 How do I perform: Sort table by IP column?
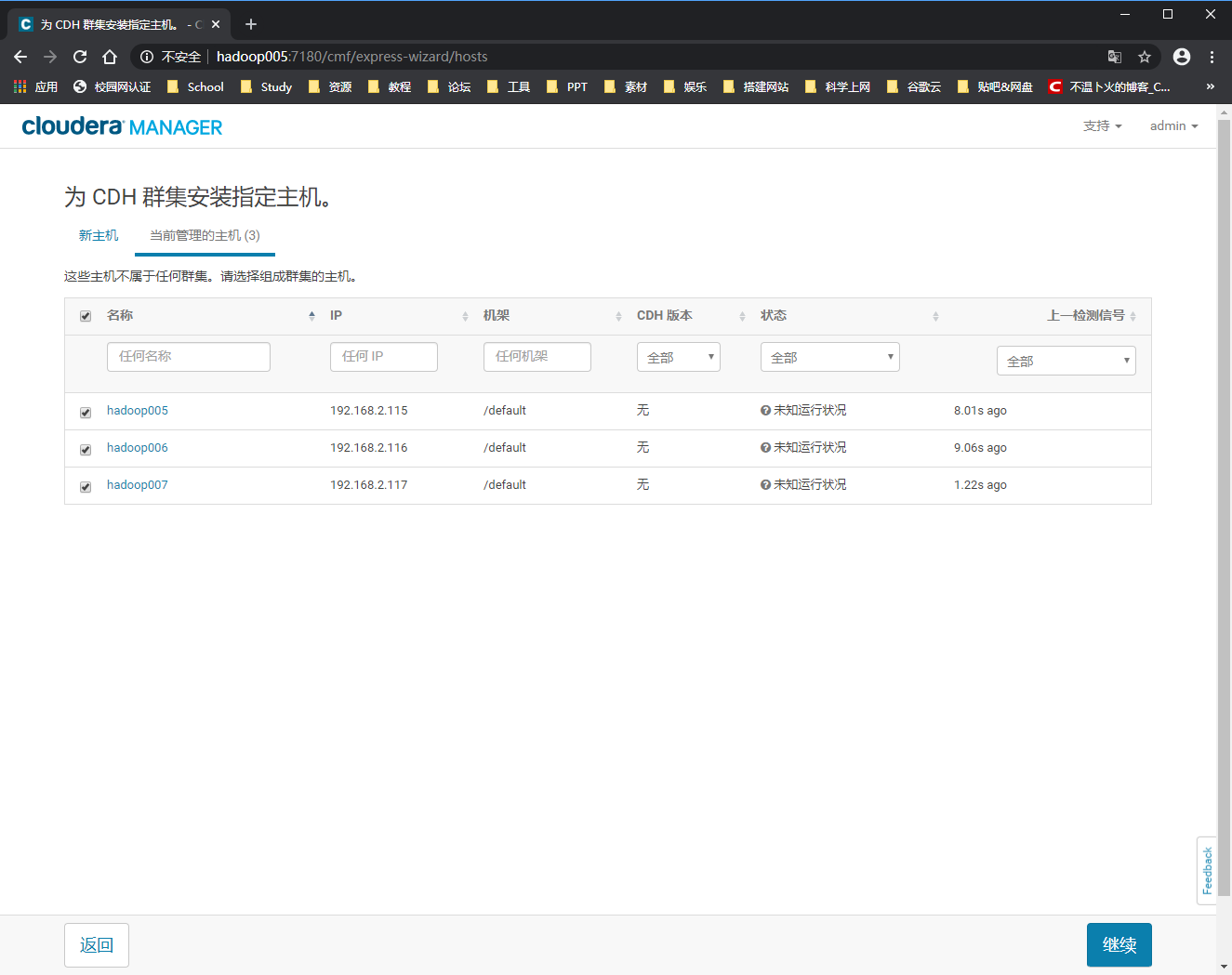400,316
